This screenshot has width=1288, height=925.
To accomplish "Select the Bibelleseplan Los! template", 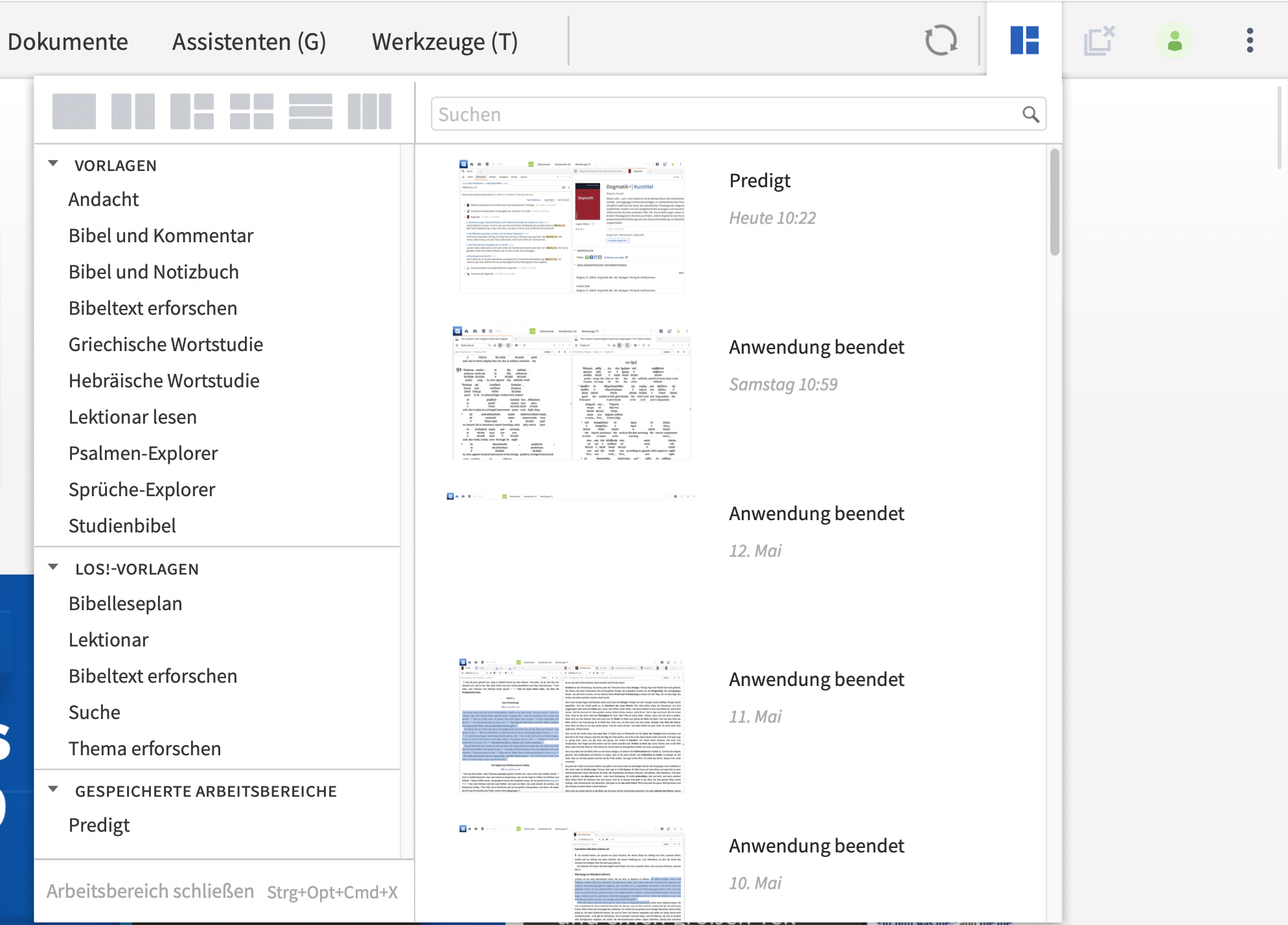I will [x=125, y=603].
